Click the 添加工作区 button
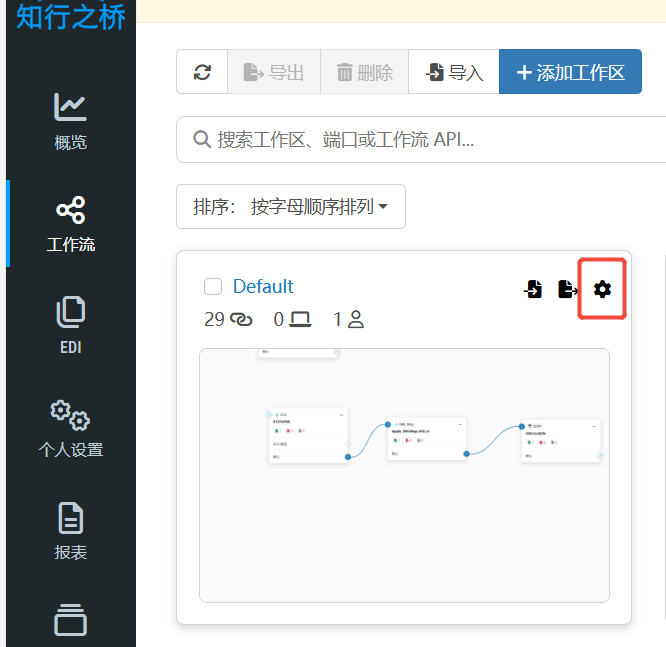The width and height of the screenshot is (666, 647). pos(570,73)
